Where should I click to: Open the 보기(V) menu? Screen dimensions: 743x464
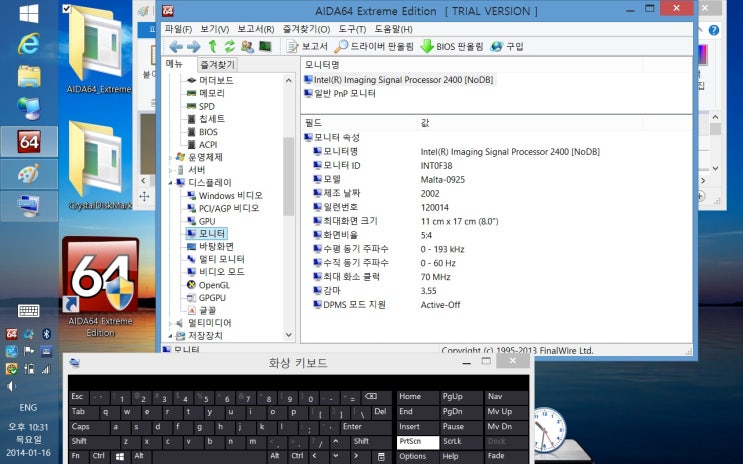point(215,29)
